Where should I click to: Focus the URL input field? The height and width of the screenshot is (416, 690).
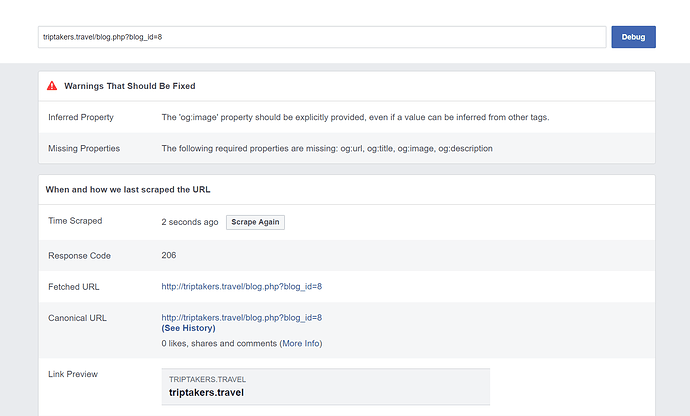[322, 37]
